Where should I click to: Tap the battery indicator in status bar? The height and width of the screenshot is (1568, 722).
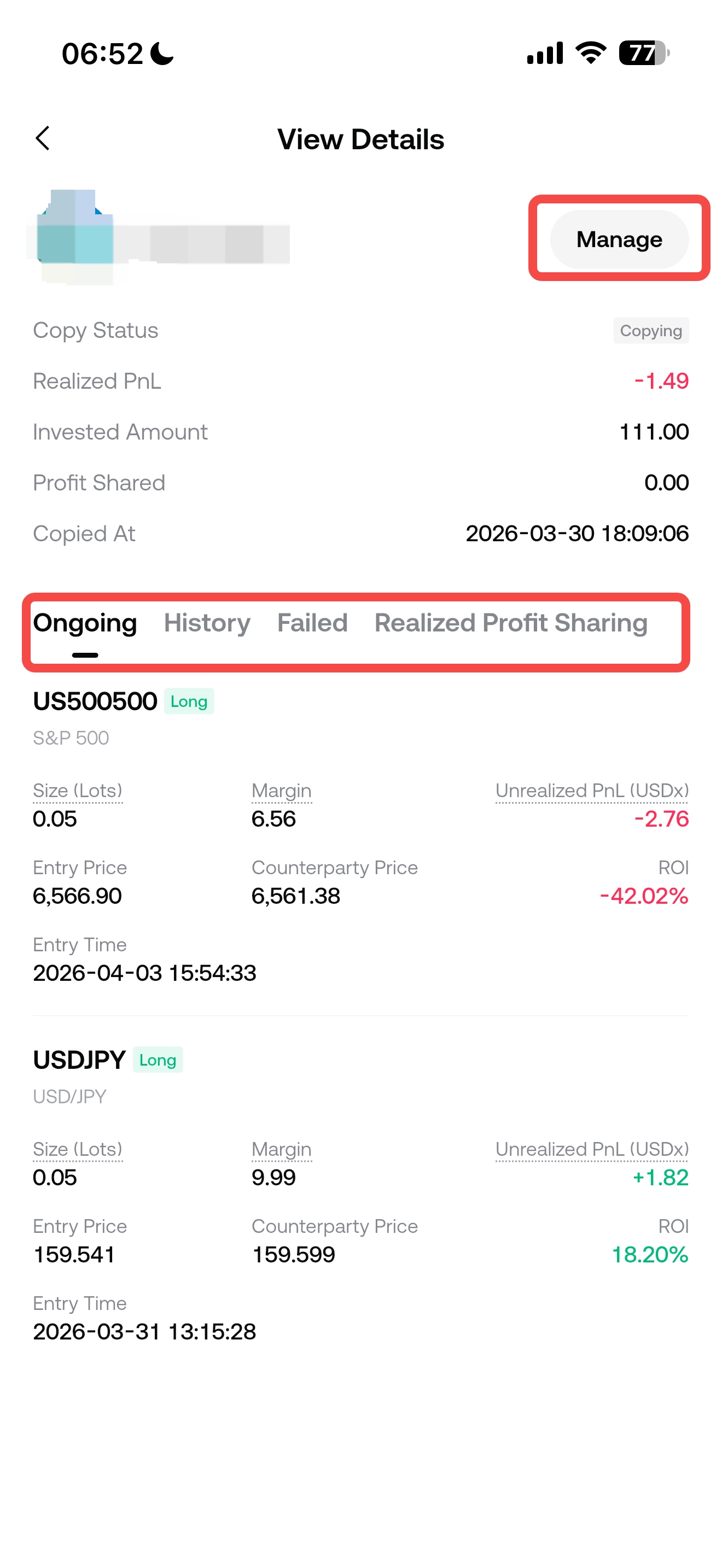[643, 53]
